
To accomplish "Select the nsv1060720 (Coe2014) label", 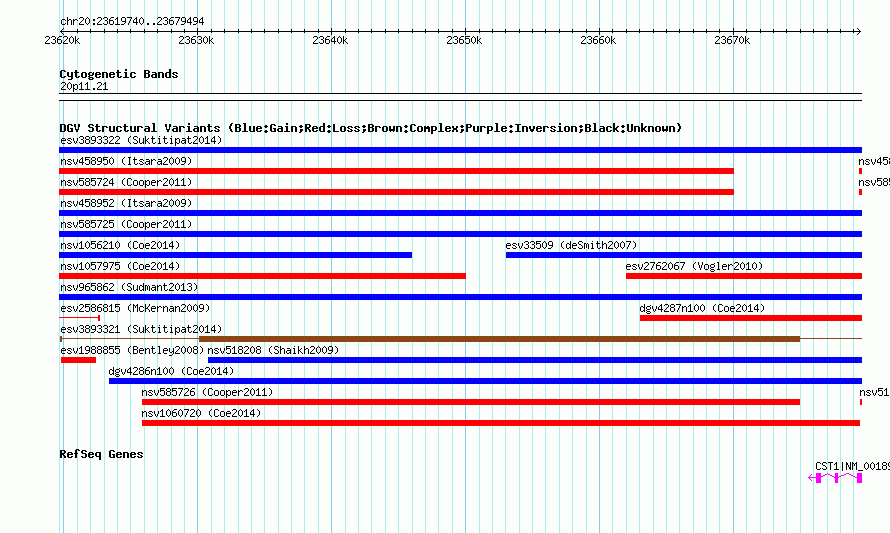I will 201,413.
